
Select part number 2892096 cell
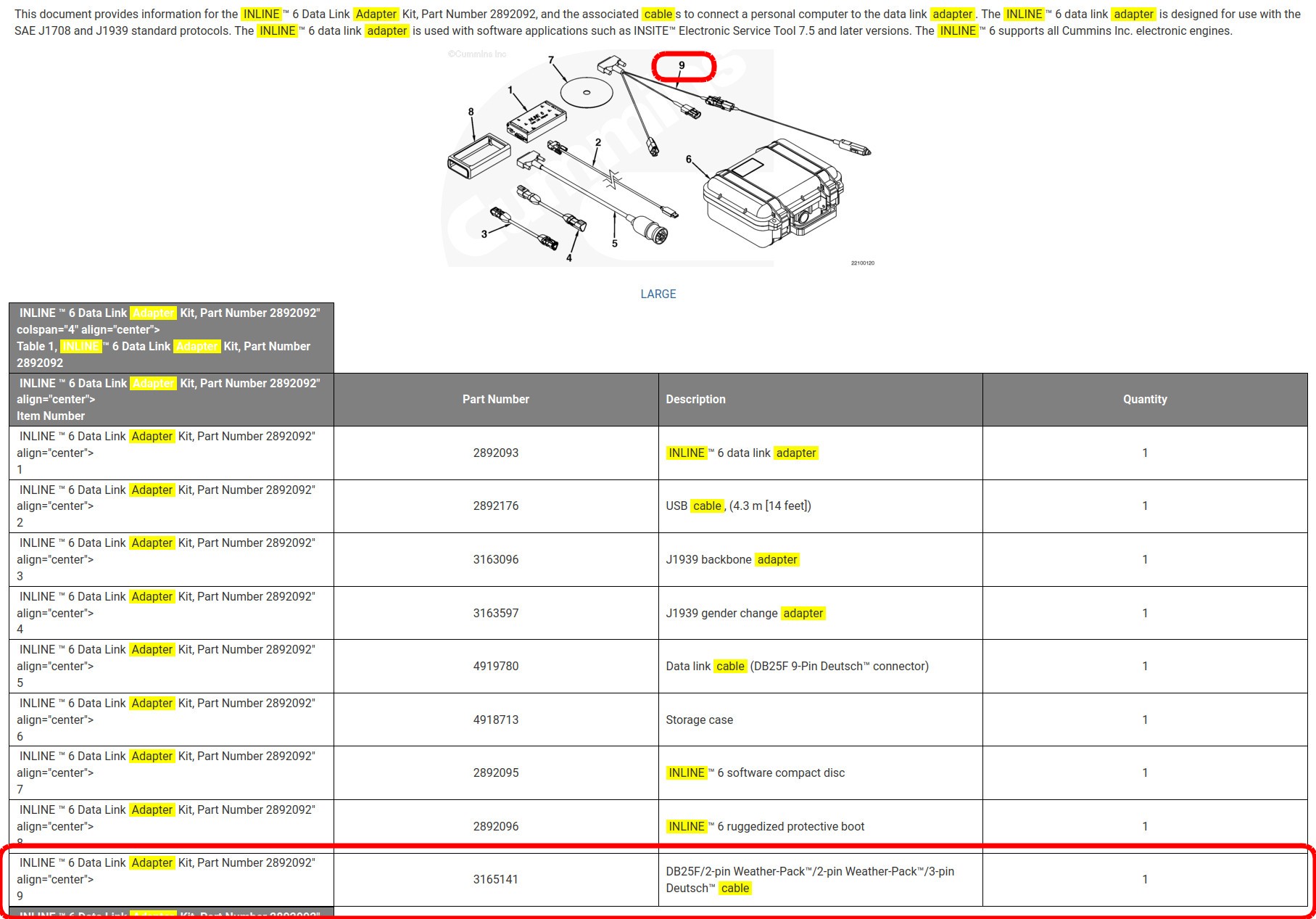pos(496,826)
